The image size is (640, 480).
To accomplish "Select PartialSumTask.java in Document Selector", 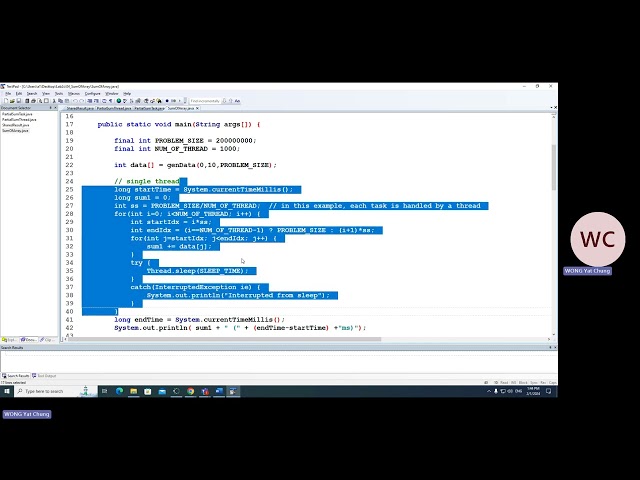I will [x=17, y=114].
